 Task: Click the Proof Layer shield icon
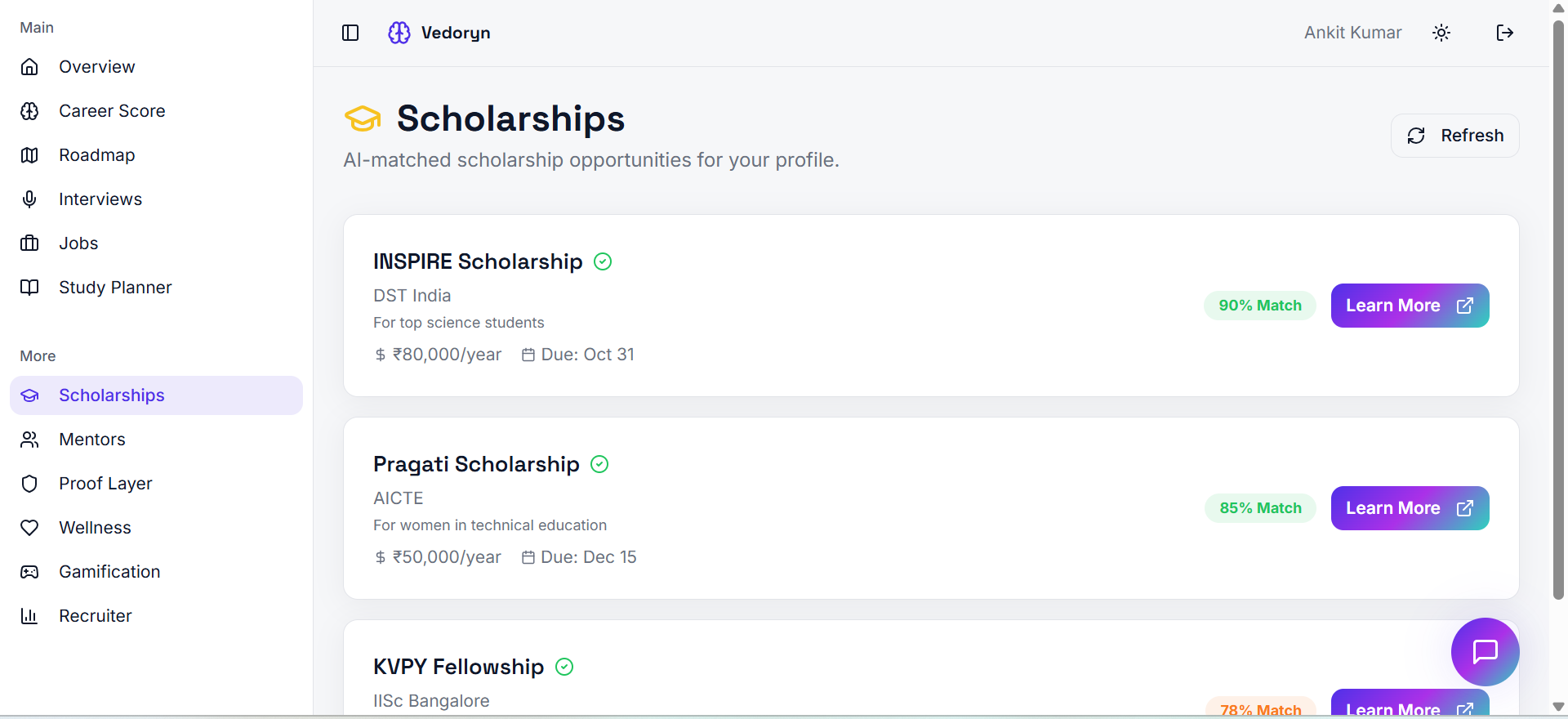(x=29, y=484)
